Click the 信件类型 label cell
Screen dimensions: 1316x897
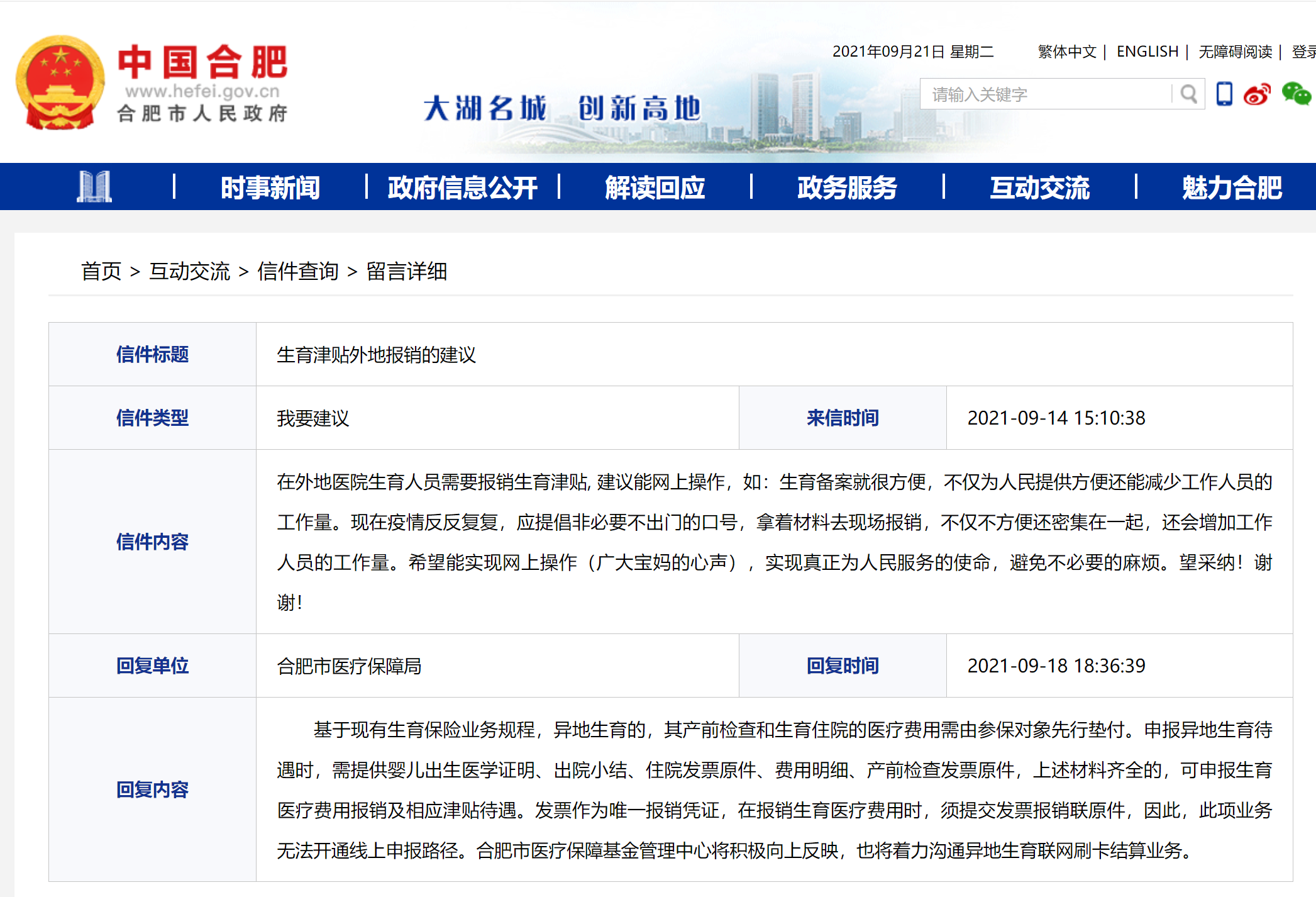click(x=152, y=418)
